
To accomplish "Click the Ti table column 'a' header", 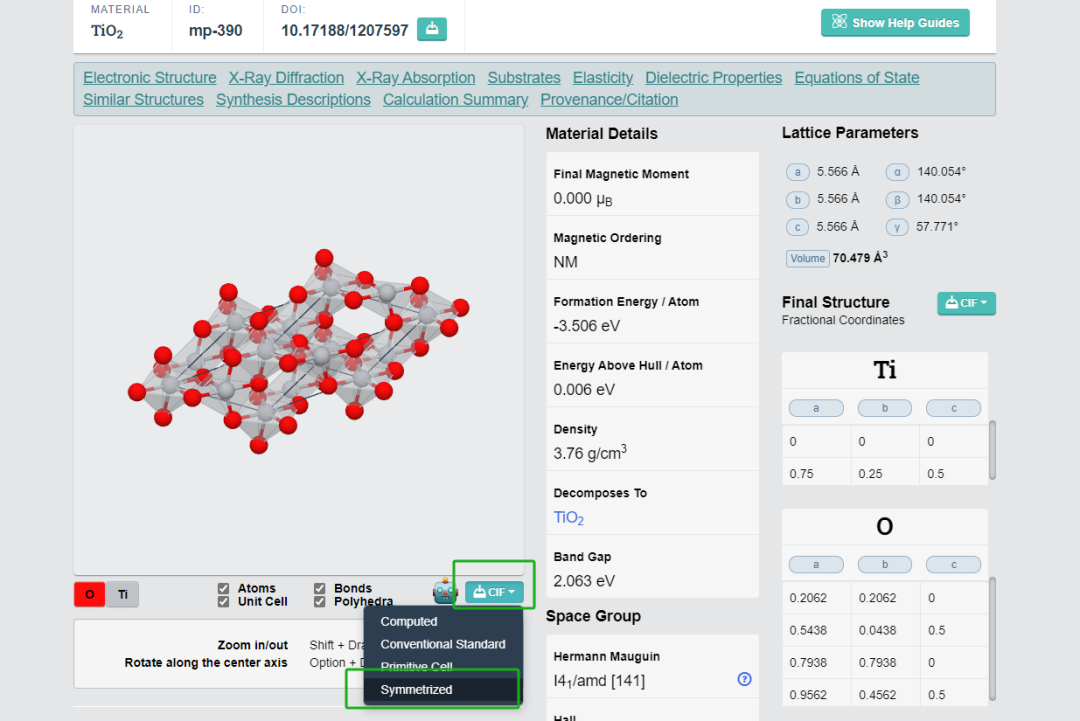I will point(816,408).
